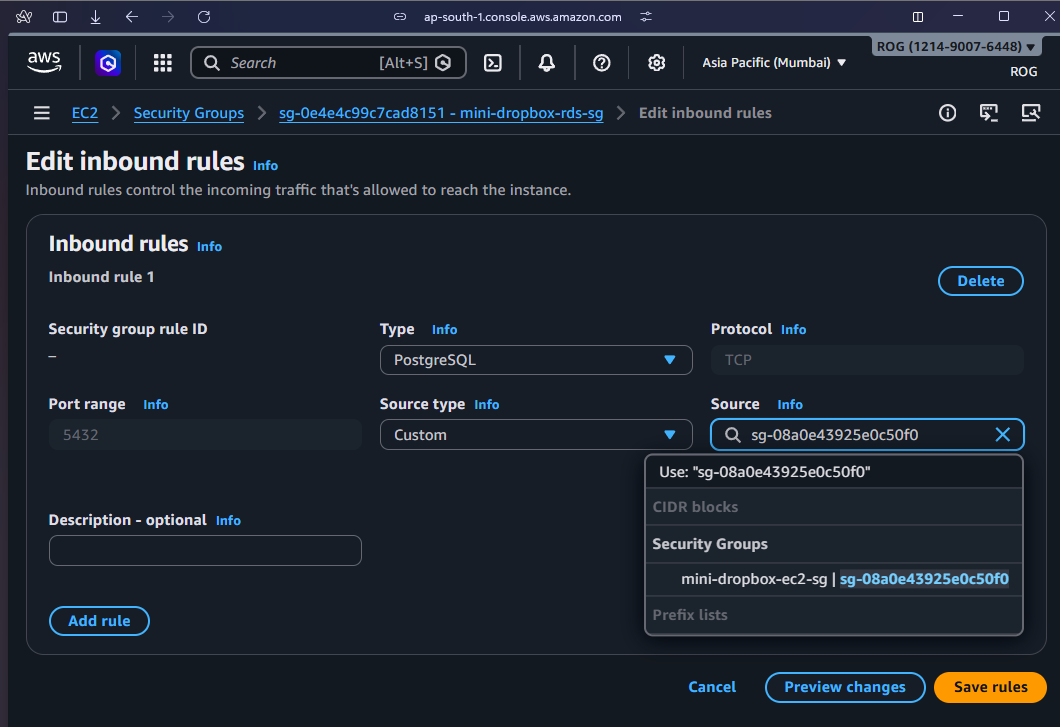Clear the Source search field with X
This screenshot has width=1060, height=727.
pyautogui.click(x=1003, y=435)
